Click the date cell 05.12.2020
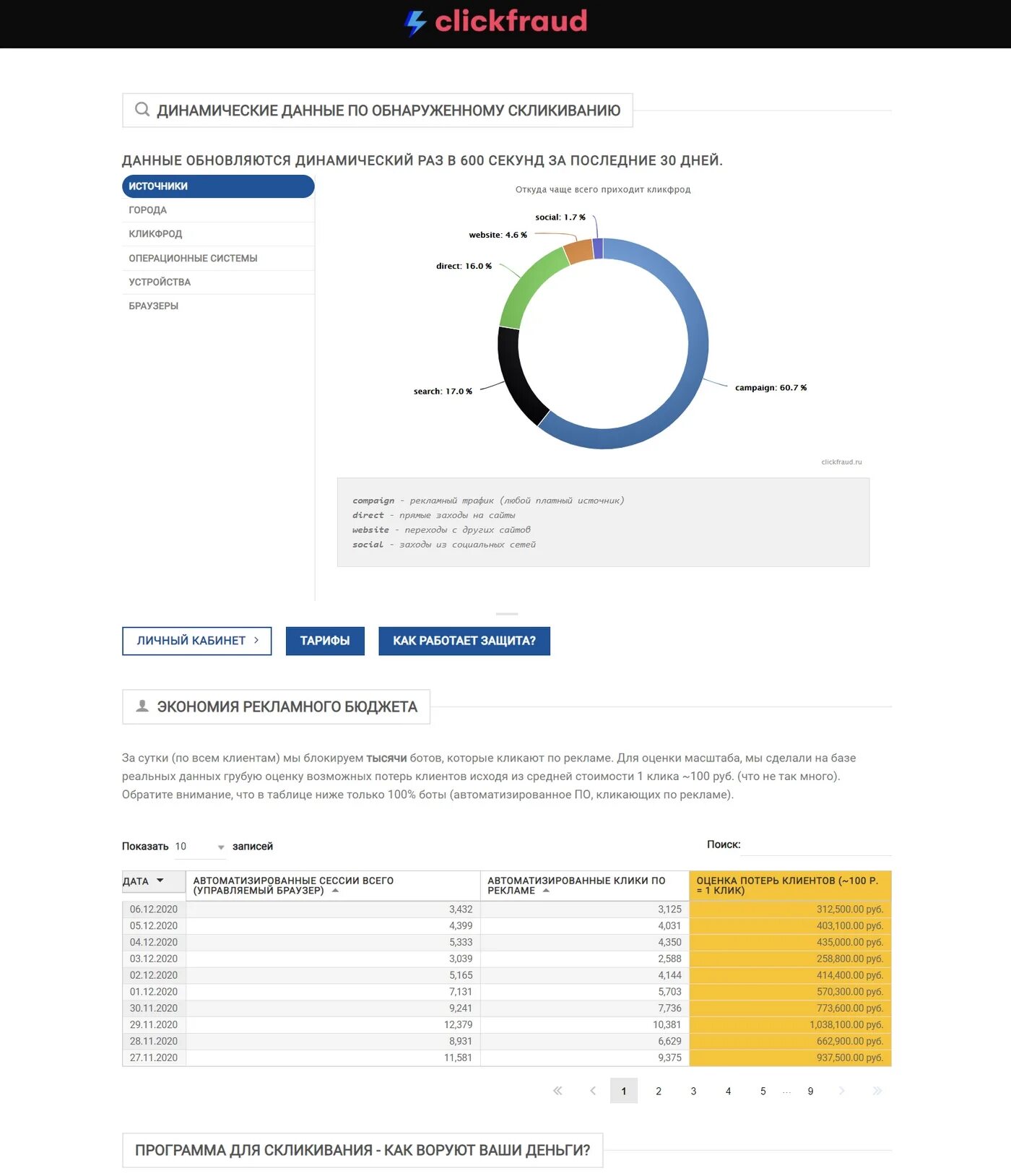 (x=154, y=926)
